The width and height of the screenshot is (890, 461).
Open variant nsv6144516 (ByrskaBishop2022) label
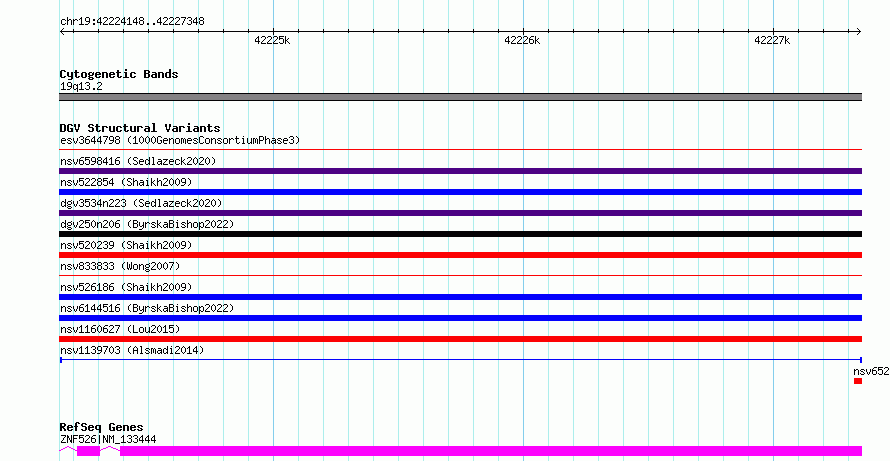pos(147,308)
